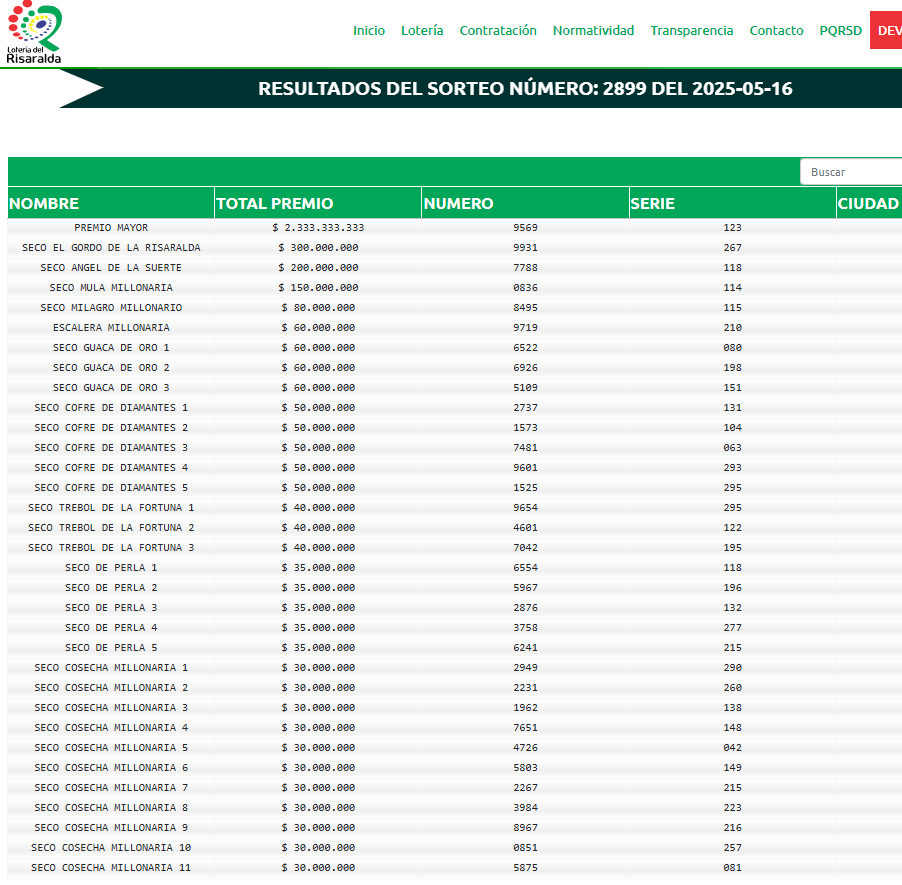Click serie 138

point(732,708)
